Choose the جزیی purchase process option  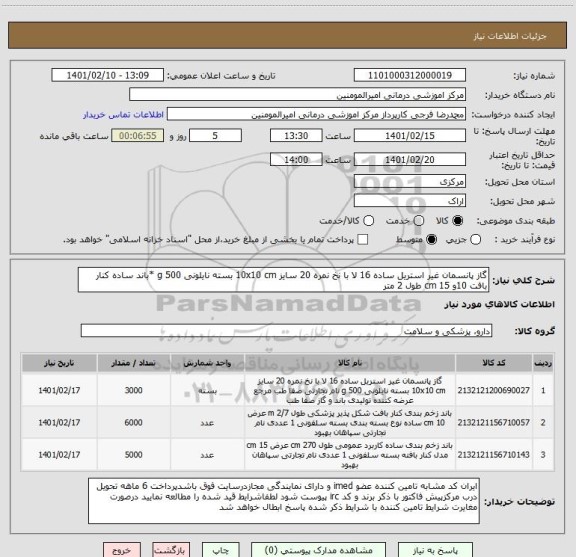tap(475, 240)
